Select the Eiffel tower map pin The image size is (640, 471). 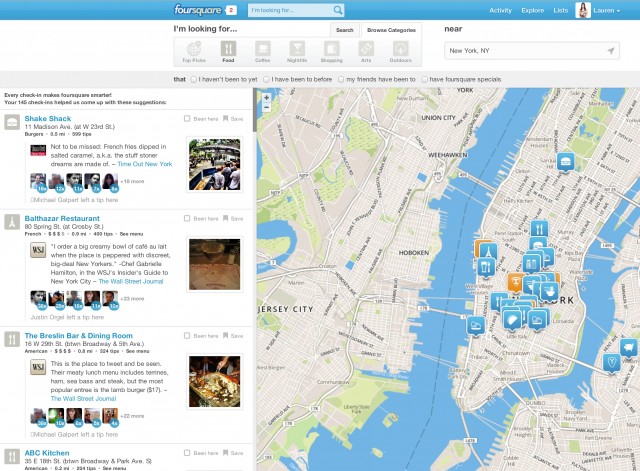(x=488, y=252)
